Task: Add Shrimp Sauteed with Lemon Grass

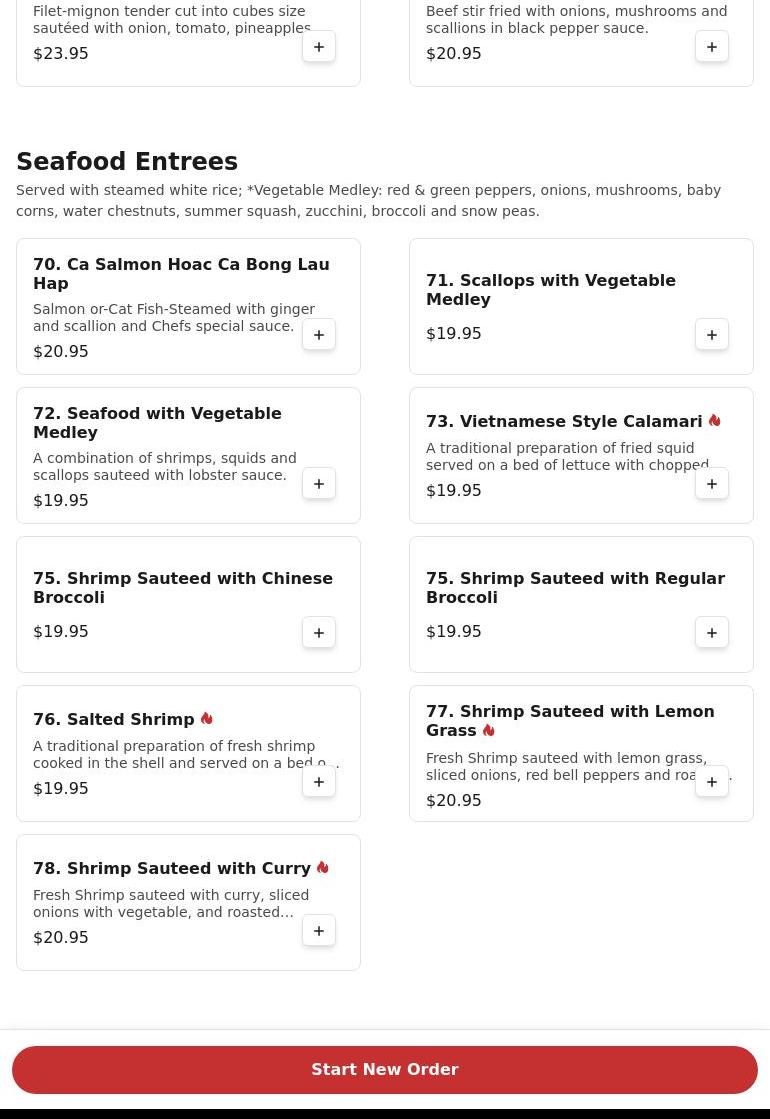Action: tap(711, 782)
